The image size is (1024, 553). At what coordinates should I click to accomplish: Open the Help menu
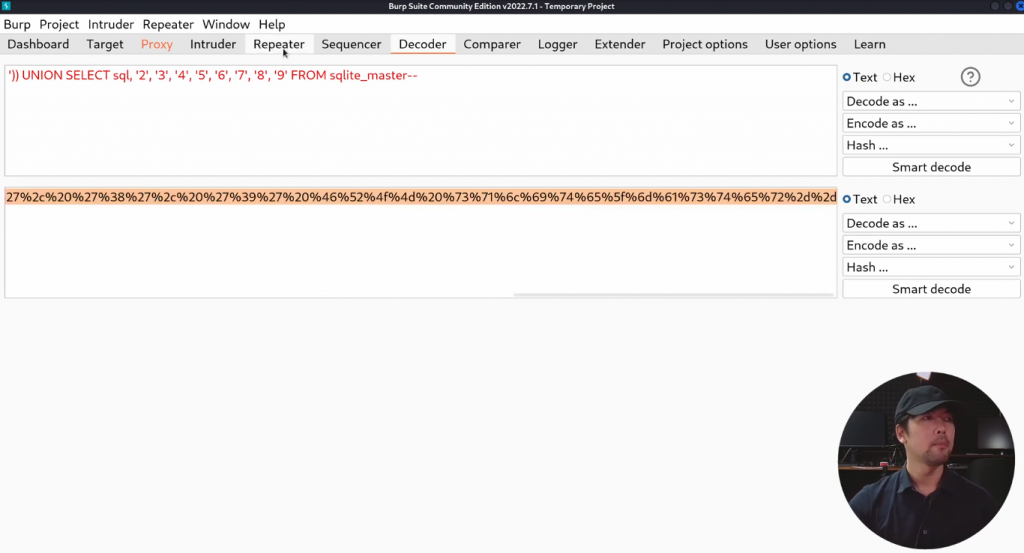click(x=272, y=24)
